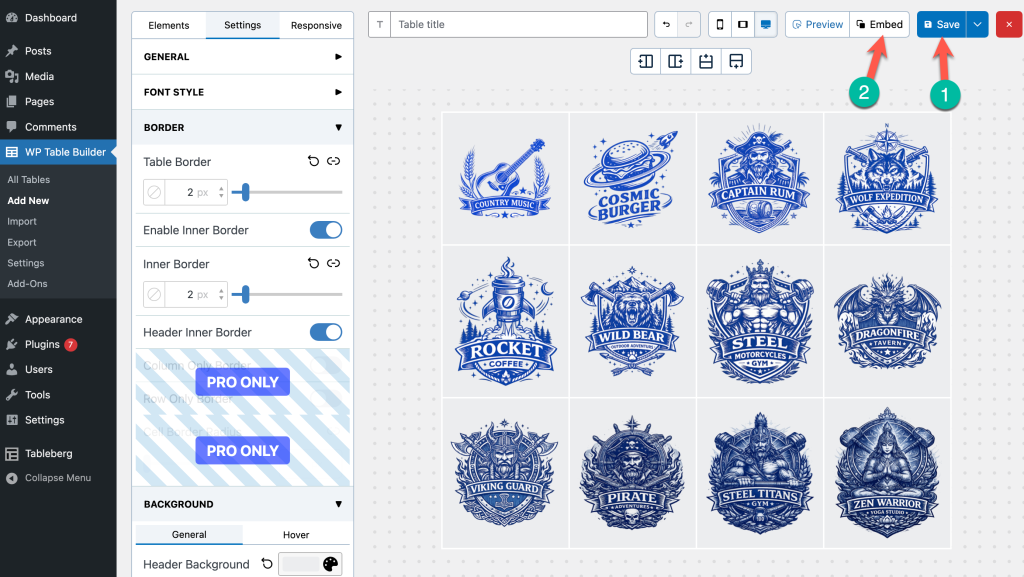Click the Preview button
The width and height of the screenshot is (1024, 577).
pyautogui.click(x=817, y=25)
